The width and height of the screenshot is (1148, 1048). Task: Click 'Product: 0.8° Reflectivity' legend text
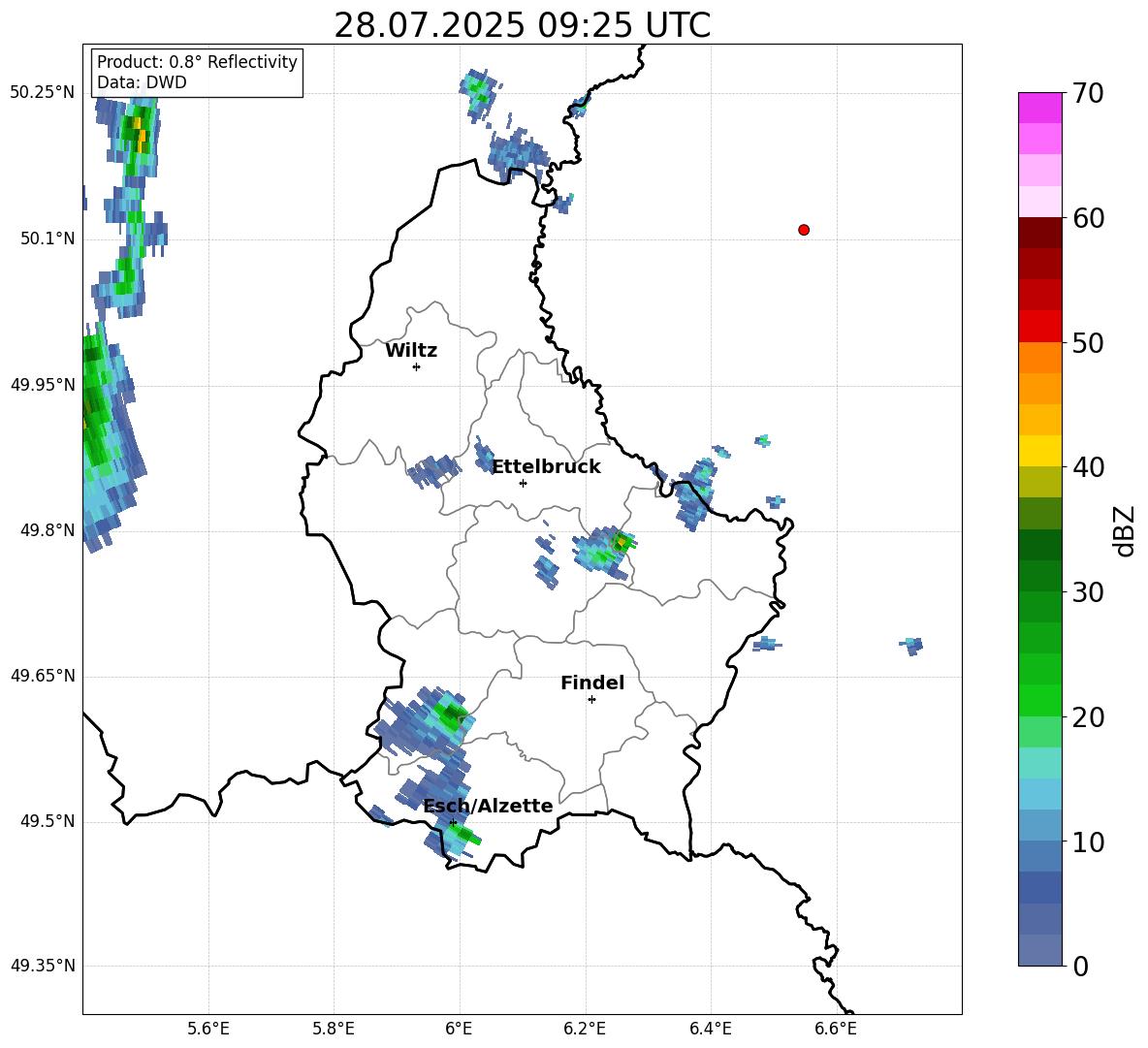197,62
